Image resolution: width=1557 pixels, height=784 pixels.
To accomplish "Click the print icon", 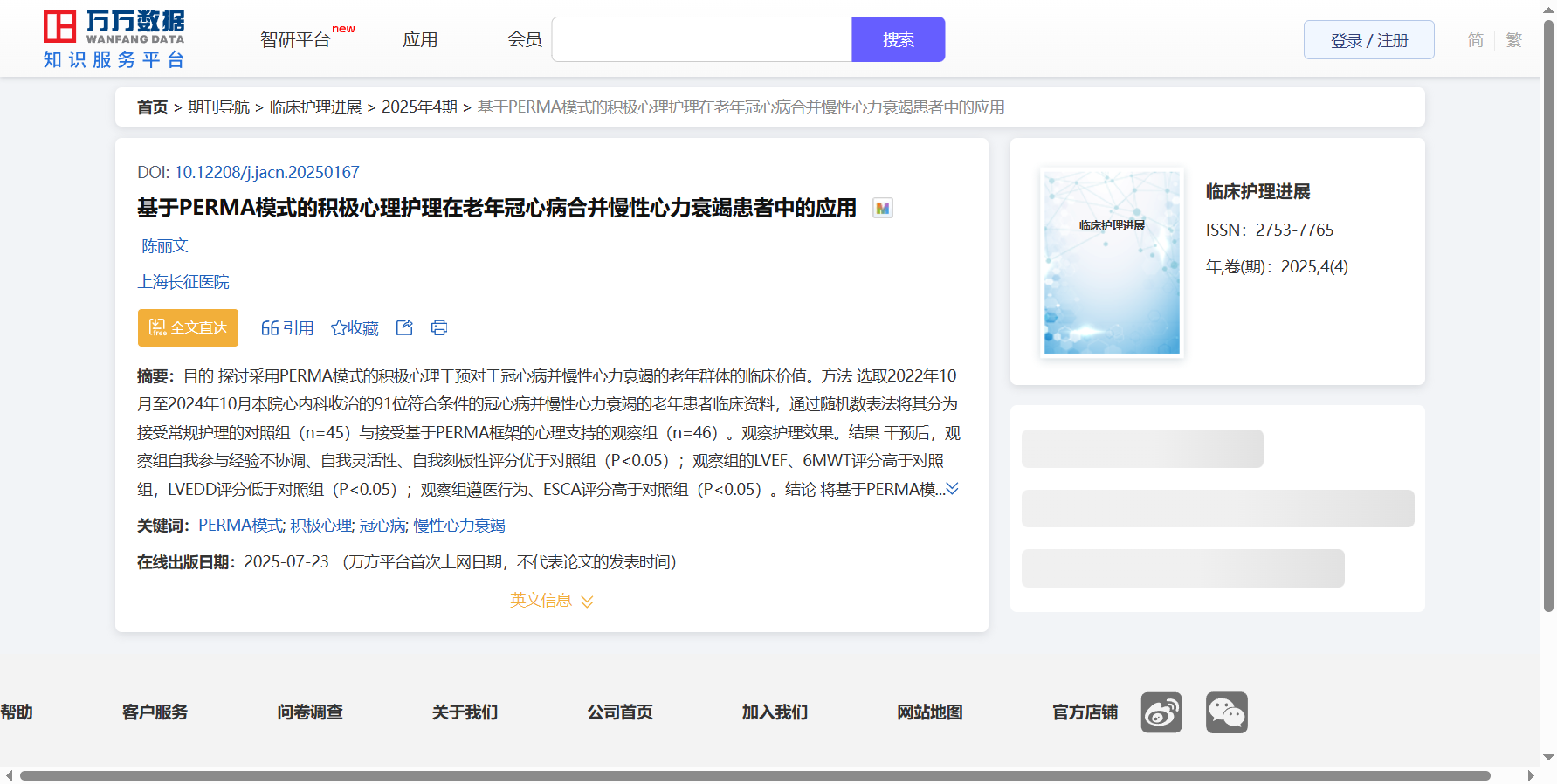I will tap(439, 327).
